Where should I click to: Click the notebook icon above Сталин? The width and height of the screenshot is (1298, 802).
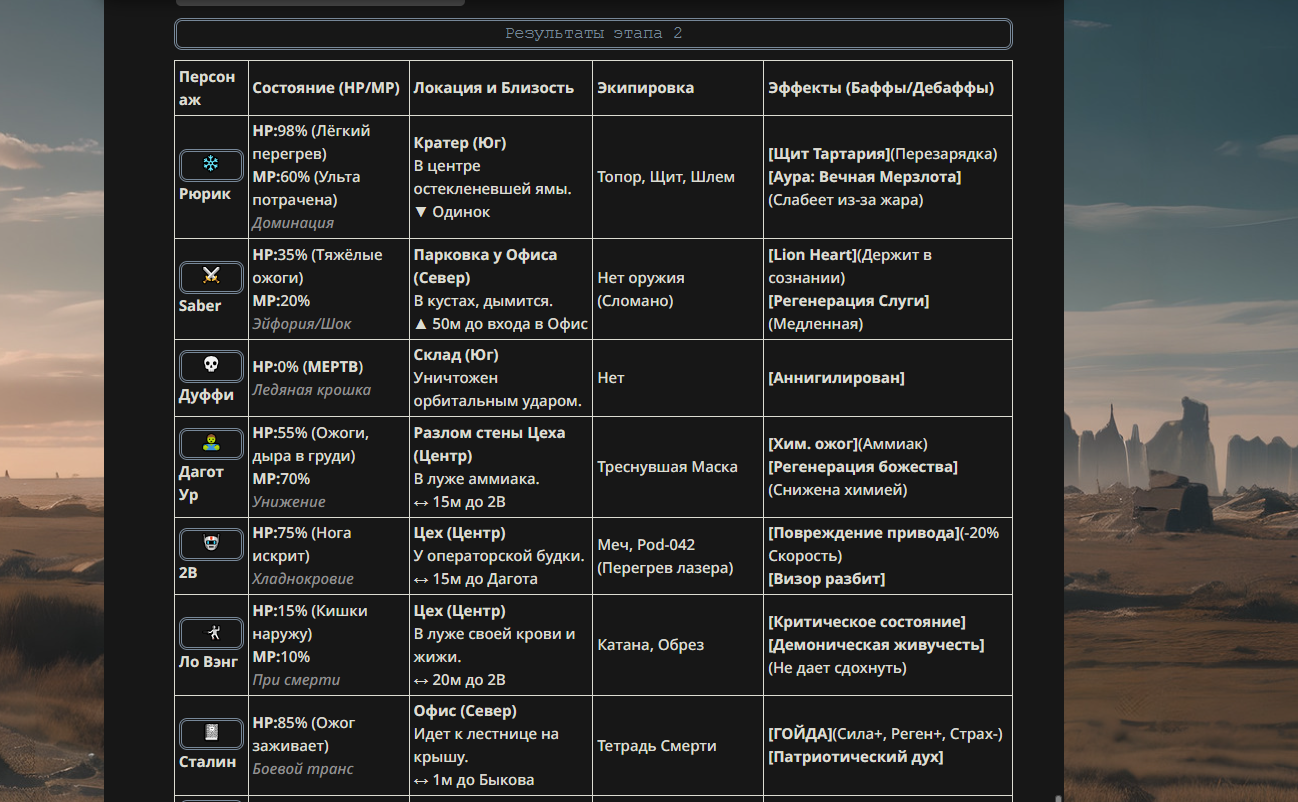(211, 733)
